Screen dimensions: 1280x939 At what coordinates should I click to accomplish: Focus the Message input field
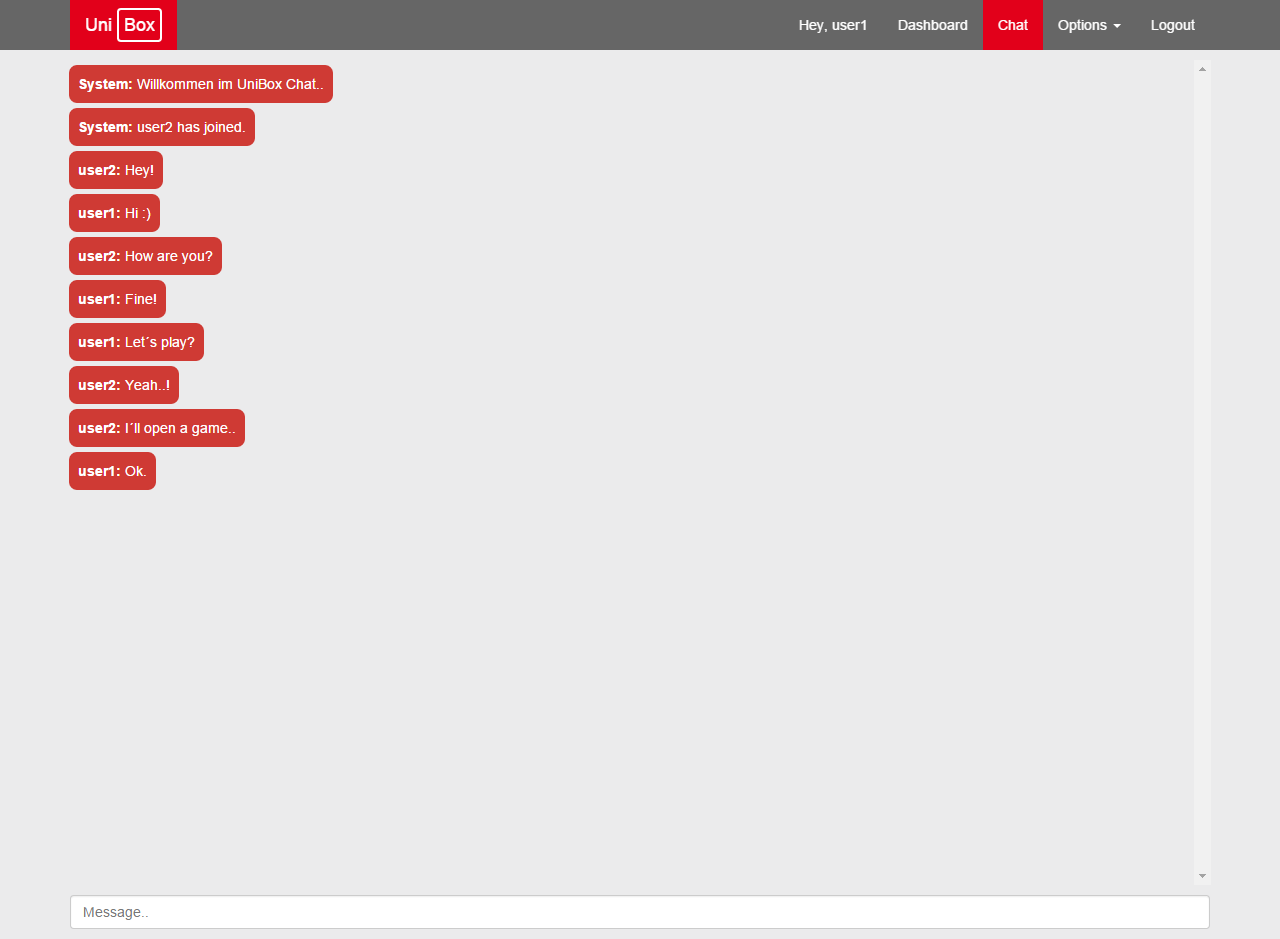[x=640, y=912]
